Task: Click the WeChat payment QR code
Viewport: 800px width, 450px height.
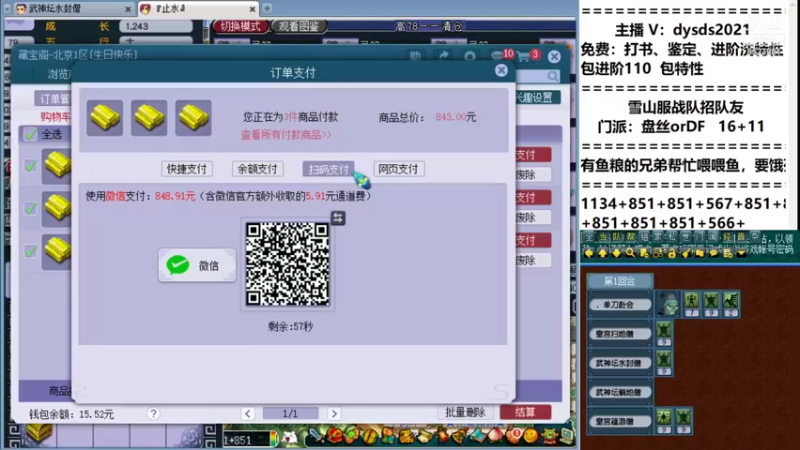Action: pos(287,264)
